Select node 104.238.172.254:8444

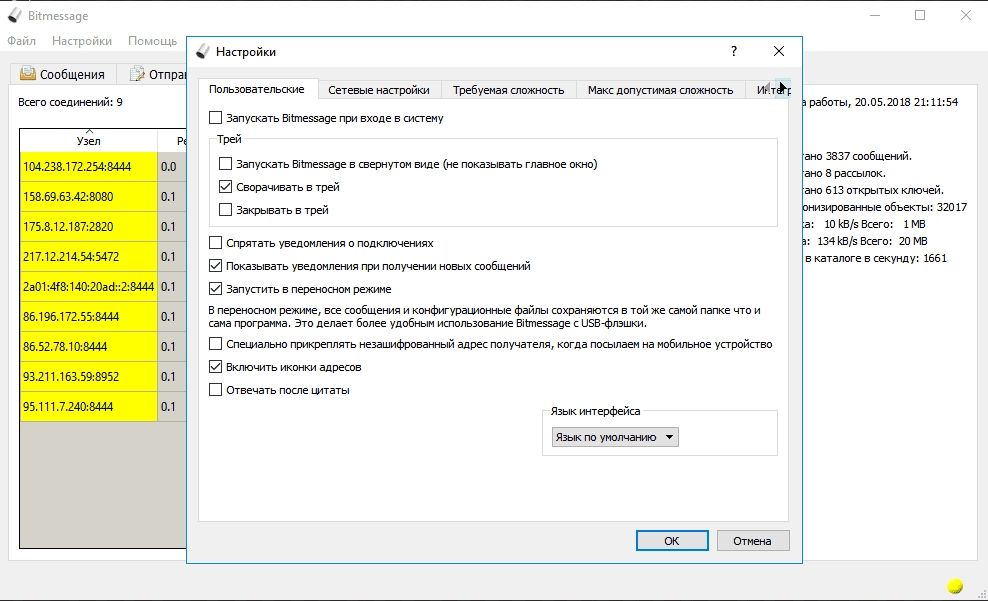[89, 167]
